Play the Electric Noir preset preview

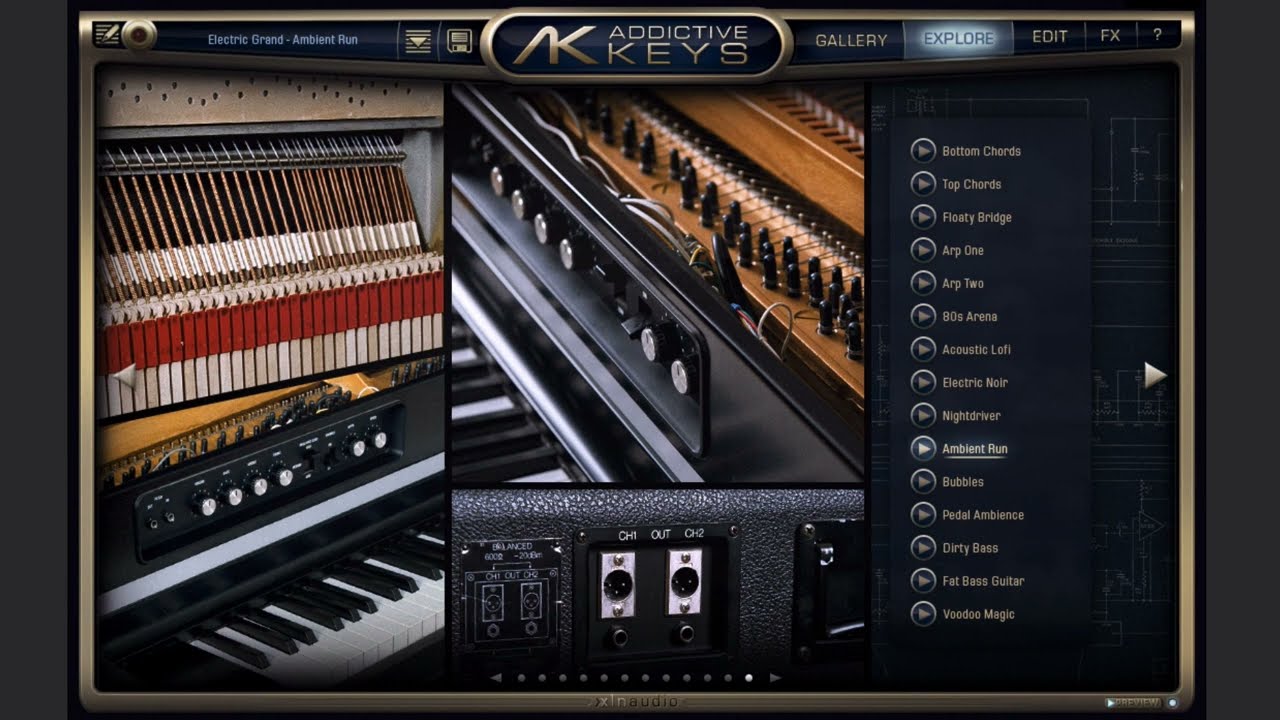tap(923, 382)
